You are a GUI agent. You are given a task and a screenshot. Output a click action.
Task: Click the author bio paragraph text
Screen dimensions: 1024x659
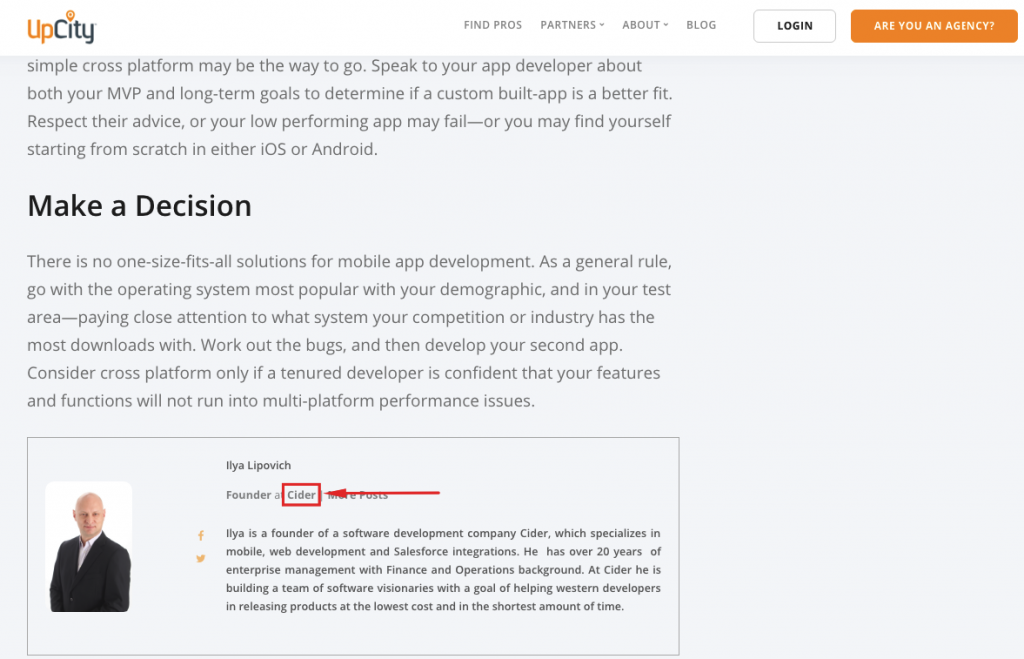click(x=443, y=570)
